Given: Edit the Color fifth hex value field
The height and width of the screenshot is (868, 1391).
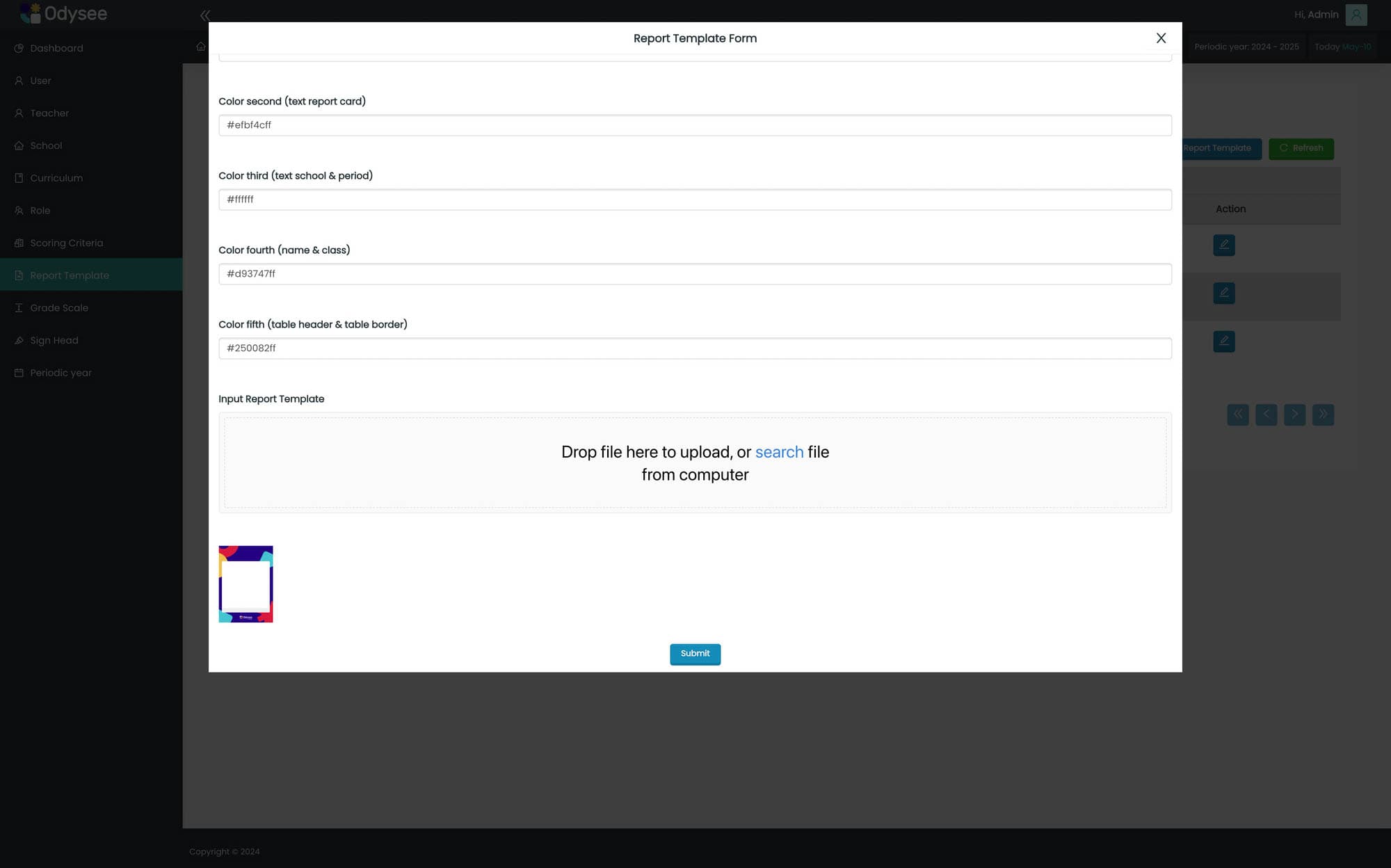Looking at the screenshot, I should (x=695, y=348).
